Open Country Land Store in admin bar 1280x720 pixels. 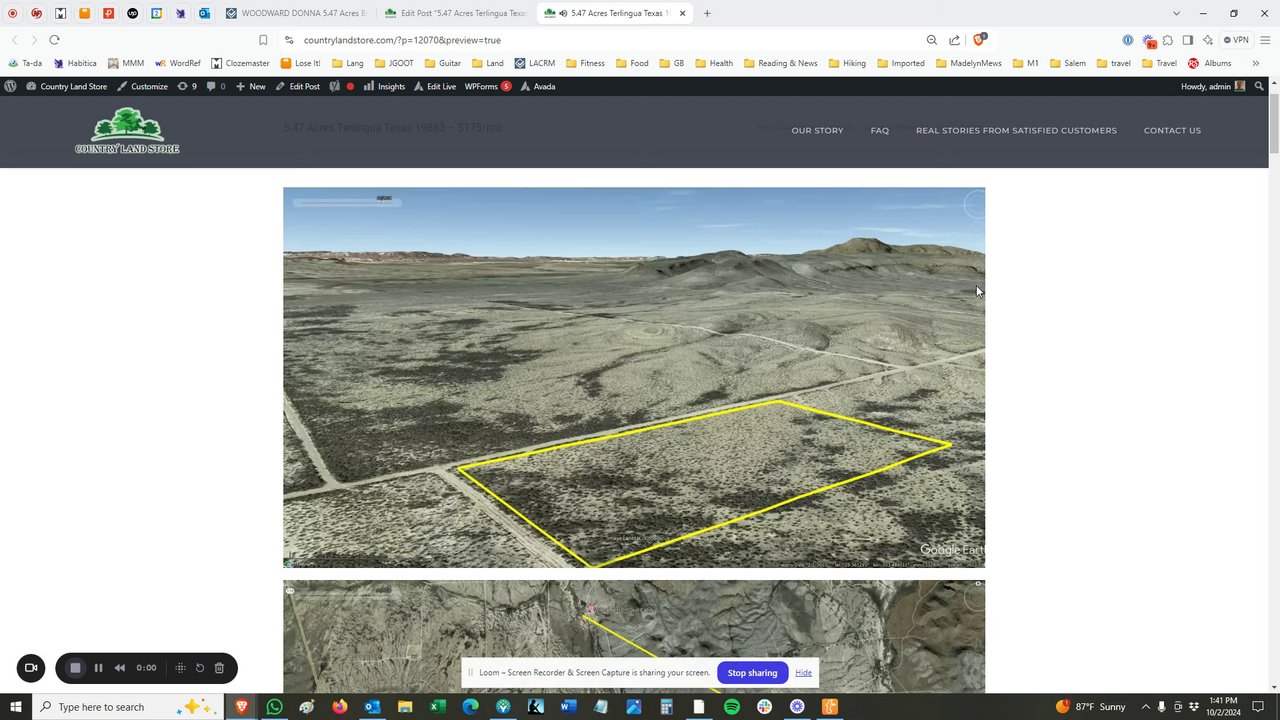tap(66, 86)
